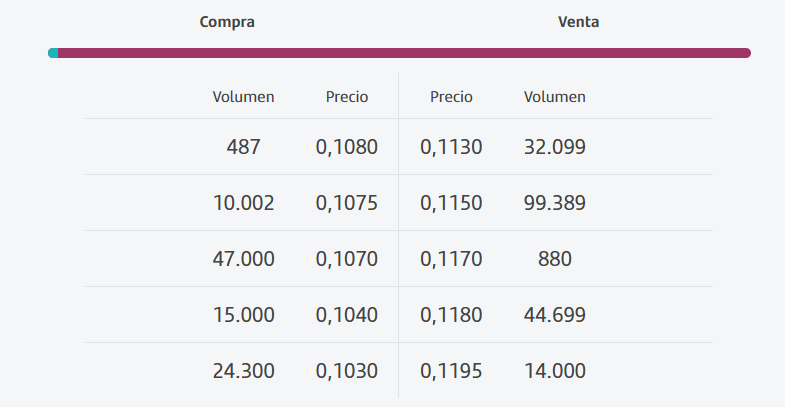Click the Compra heading label
This screenshot has height=407, width=785.
click(x=227, y=21)
